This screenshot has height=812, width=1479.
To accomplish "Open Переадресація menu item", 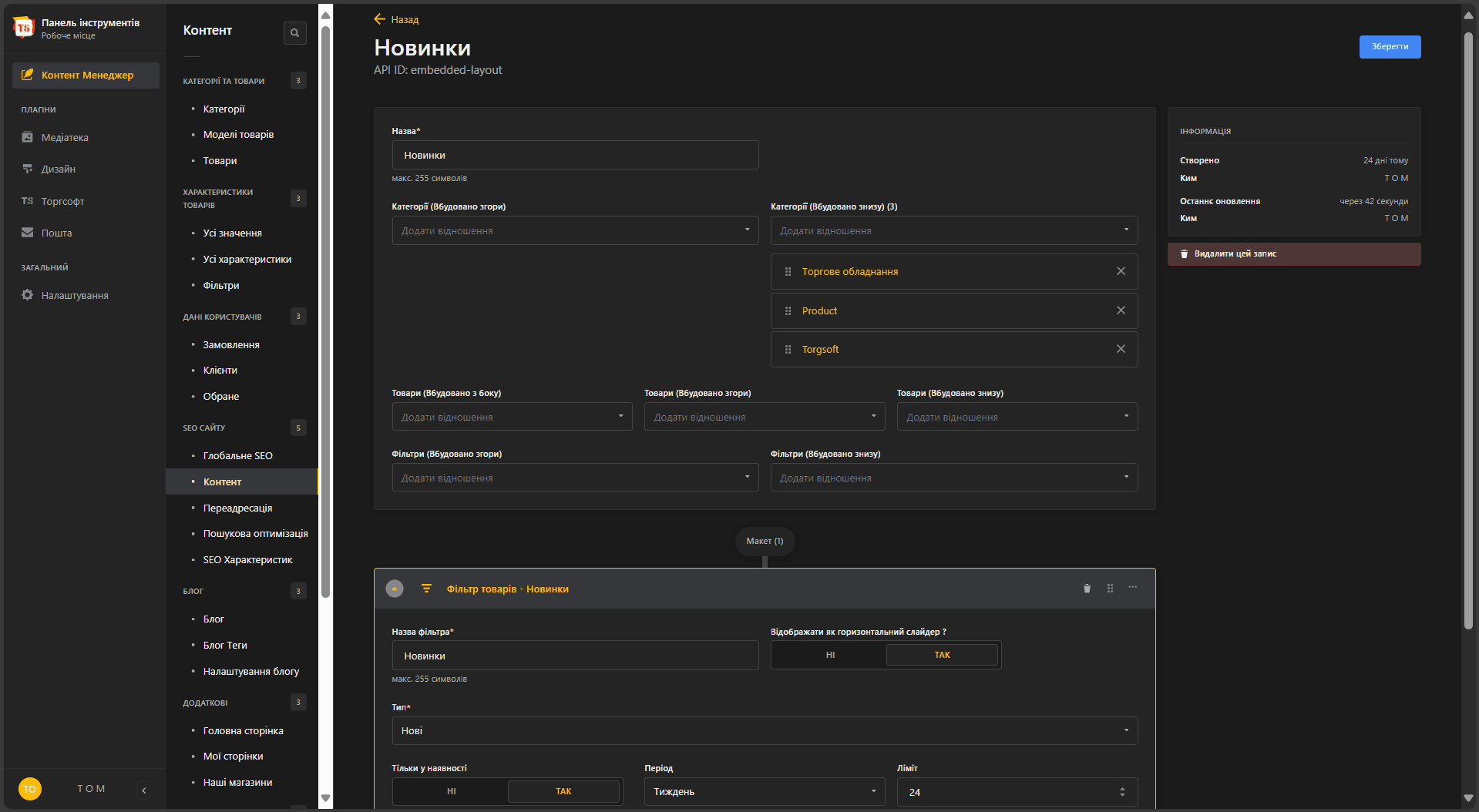I will coord(237,508).
